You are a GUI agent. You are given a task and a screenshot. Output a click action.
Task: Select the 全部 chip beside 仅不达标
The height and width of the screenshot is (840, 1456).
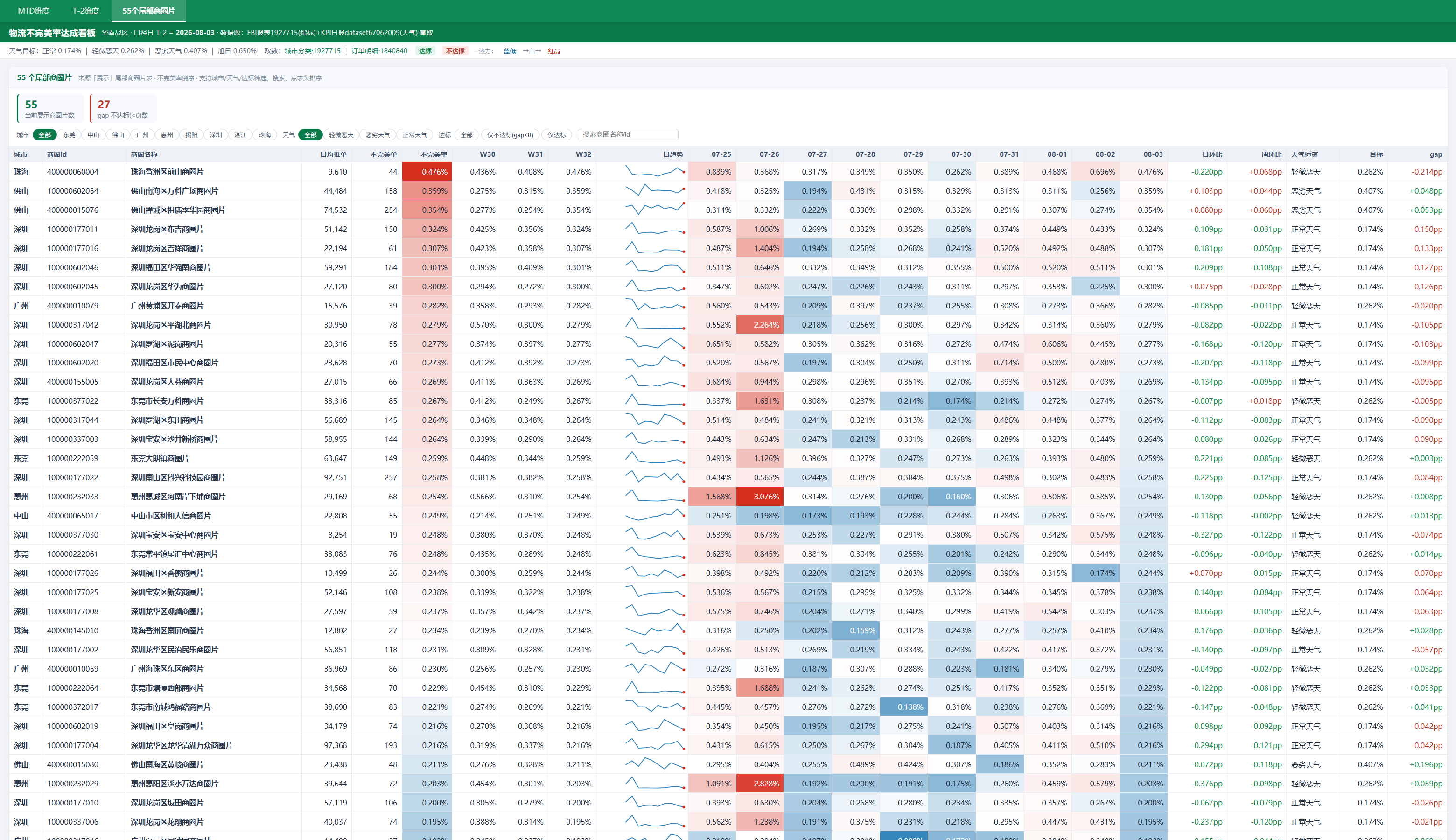point(467,135)
